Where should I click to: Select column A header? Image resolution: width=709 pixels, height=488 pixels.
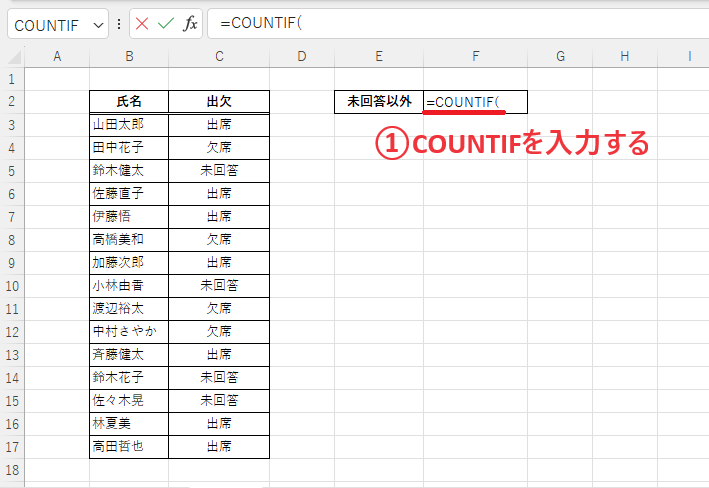click(x=57, y=57)
